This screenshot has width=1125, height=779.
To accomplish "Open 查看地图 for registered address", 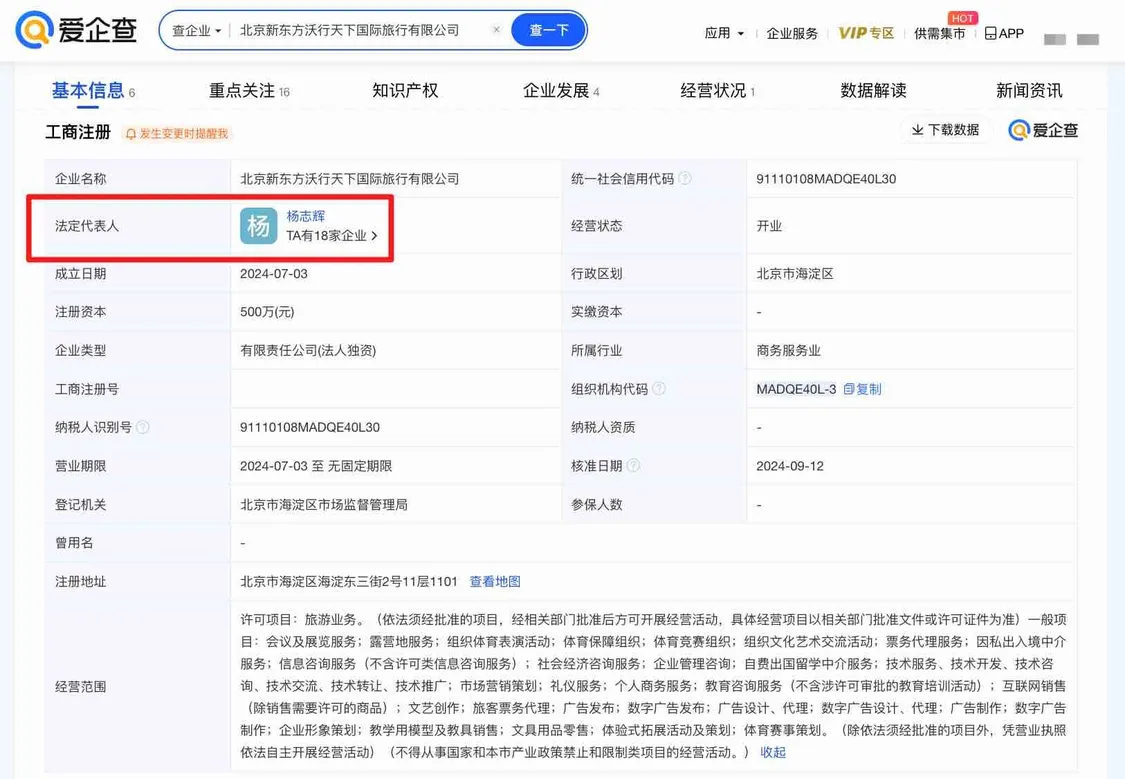I will pyautogui.click(x=494, y=582).
